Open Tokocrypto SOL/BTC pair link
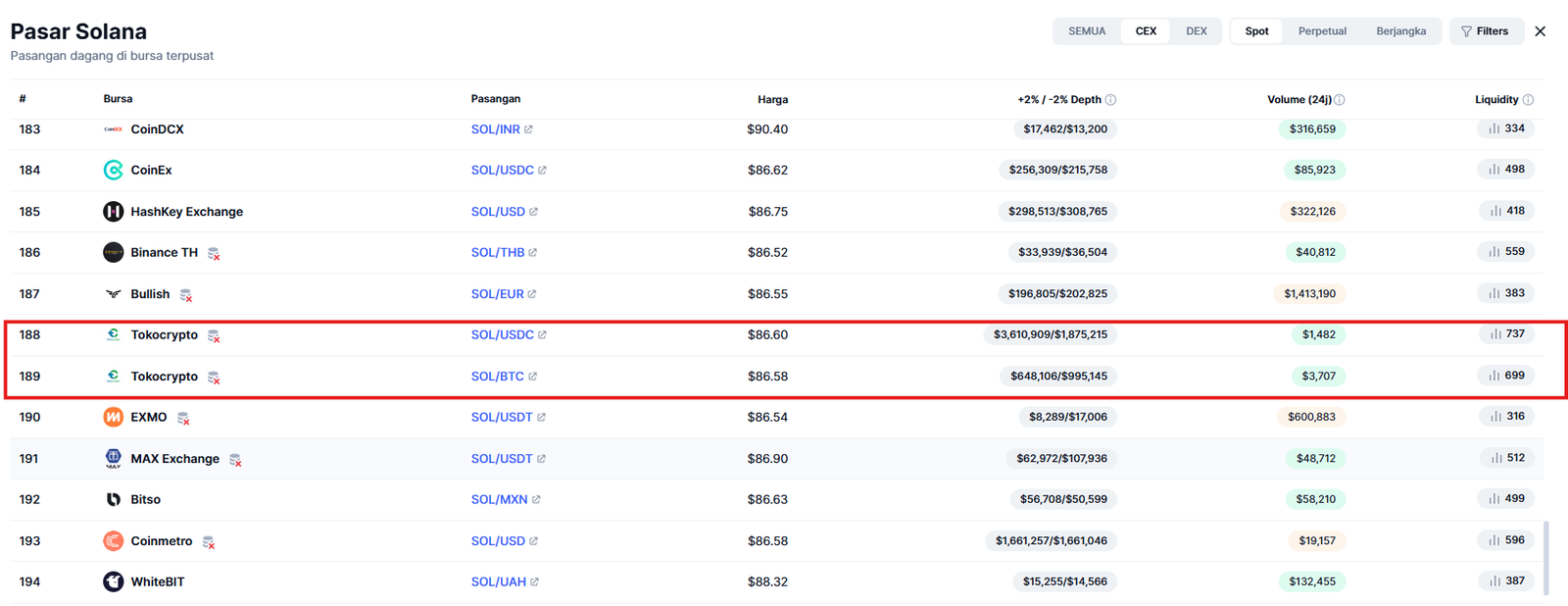 coord(498,377)
